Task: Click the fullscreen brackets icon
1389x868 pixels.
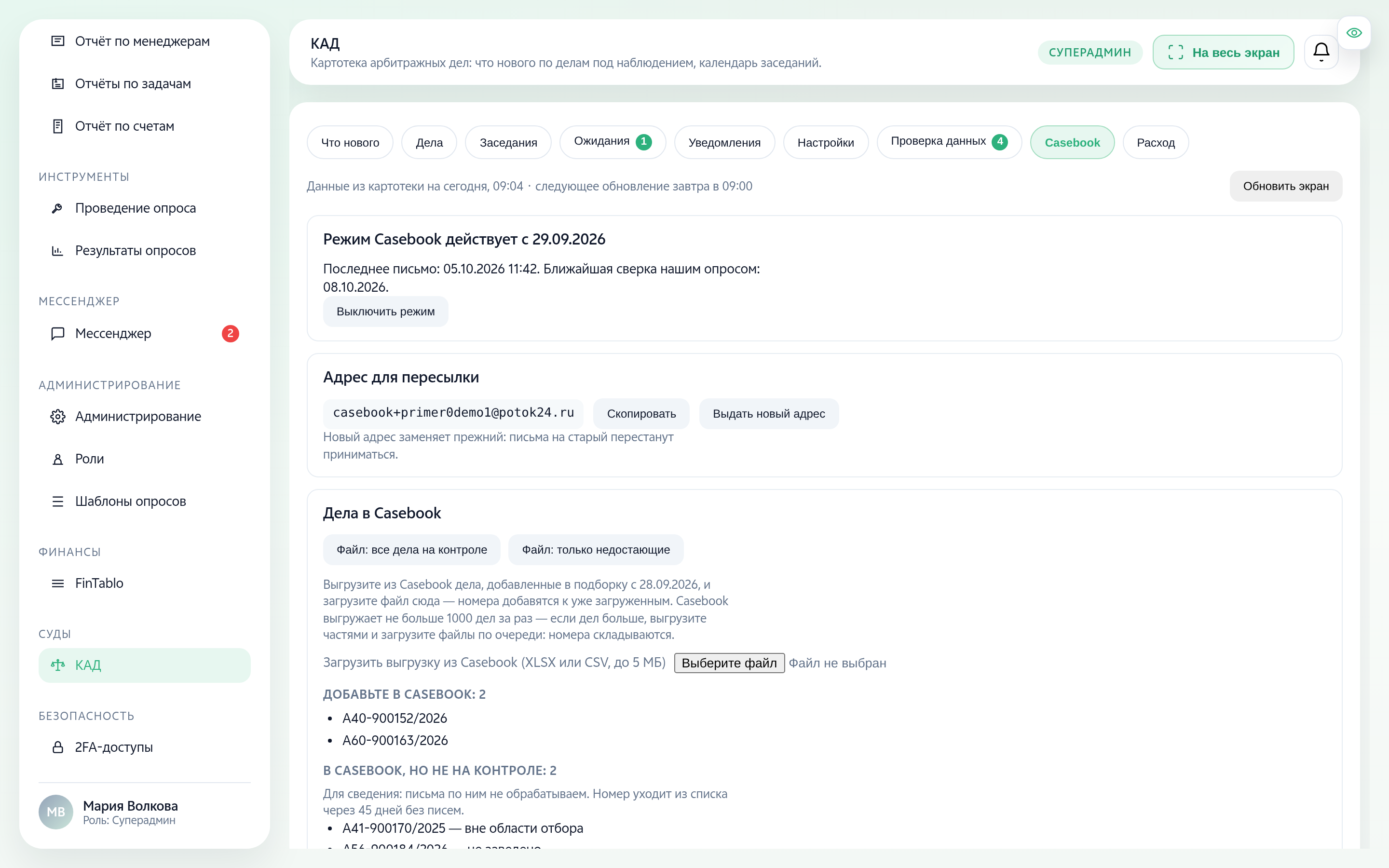Action: pyautogui.click(x=1175, y=52)
